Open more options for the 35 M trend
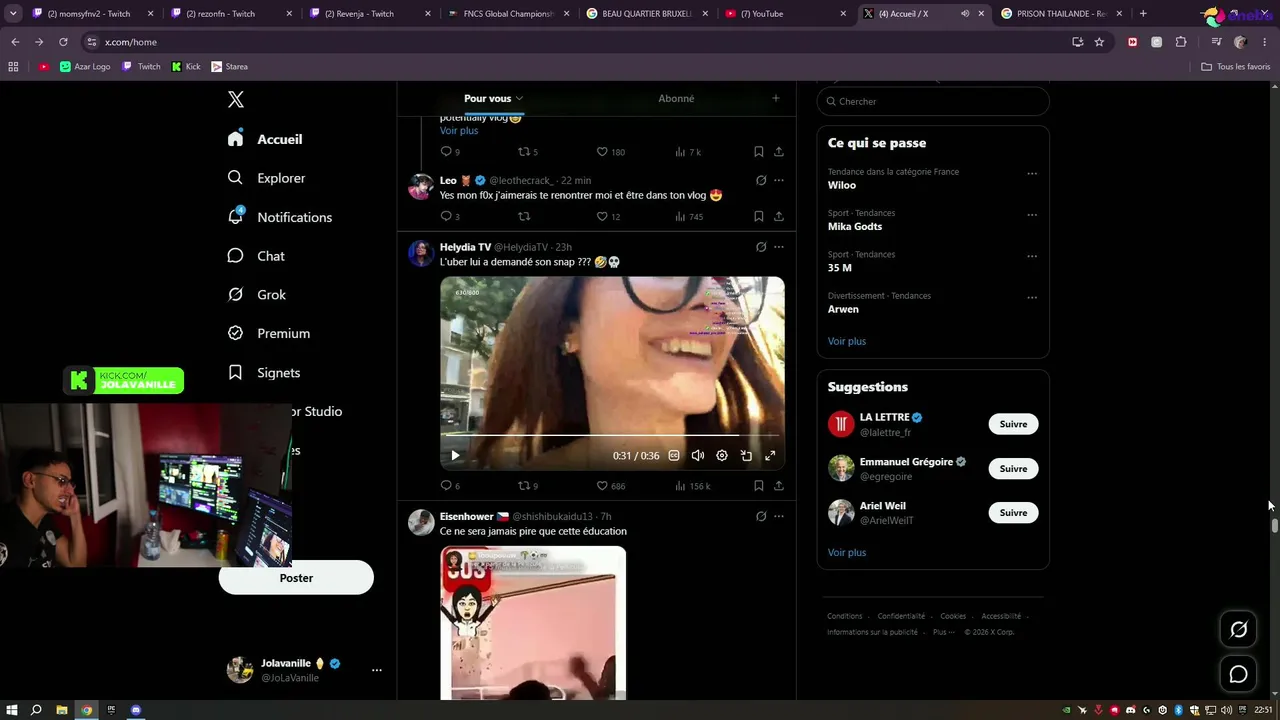This screenshot has height=720, width=1280. click(x=1032, y=256)
